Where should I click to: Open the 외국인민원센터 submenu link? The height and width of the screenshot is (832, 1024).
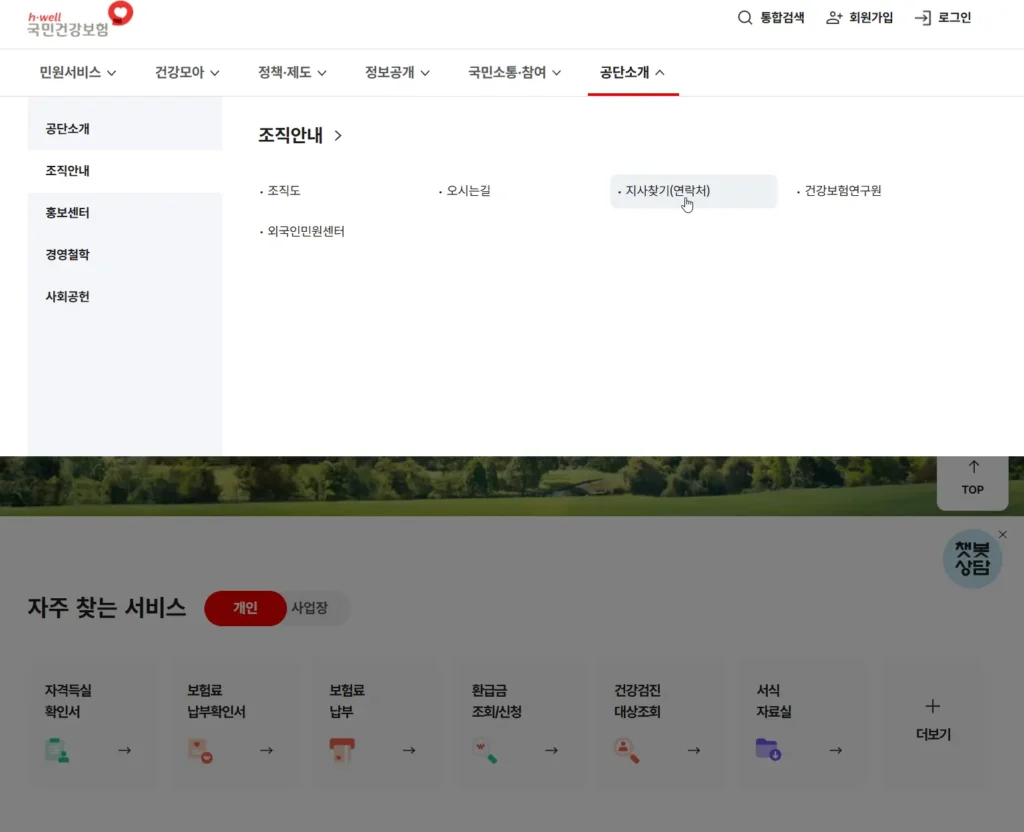[306, 231]
